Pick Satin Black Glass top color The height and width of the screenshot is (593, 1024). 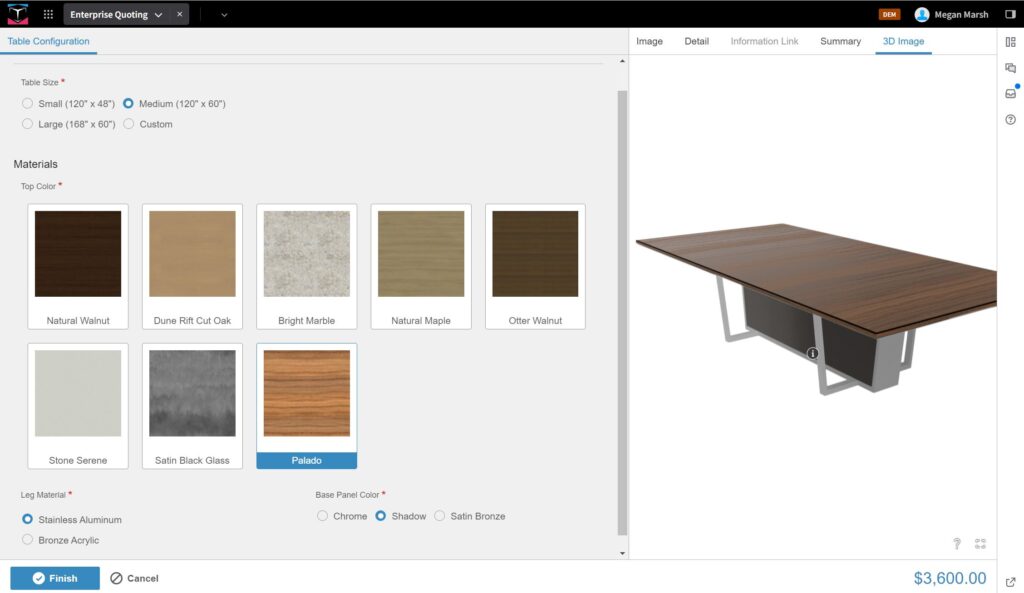tap(192, 406)
